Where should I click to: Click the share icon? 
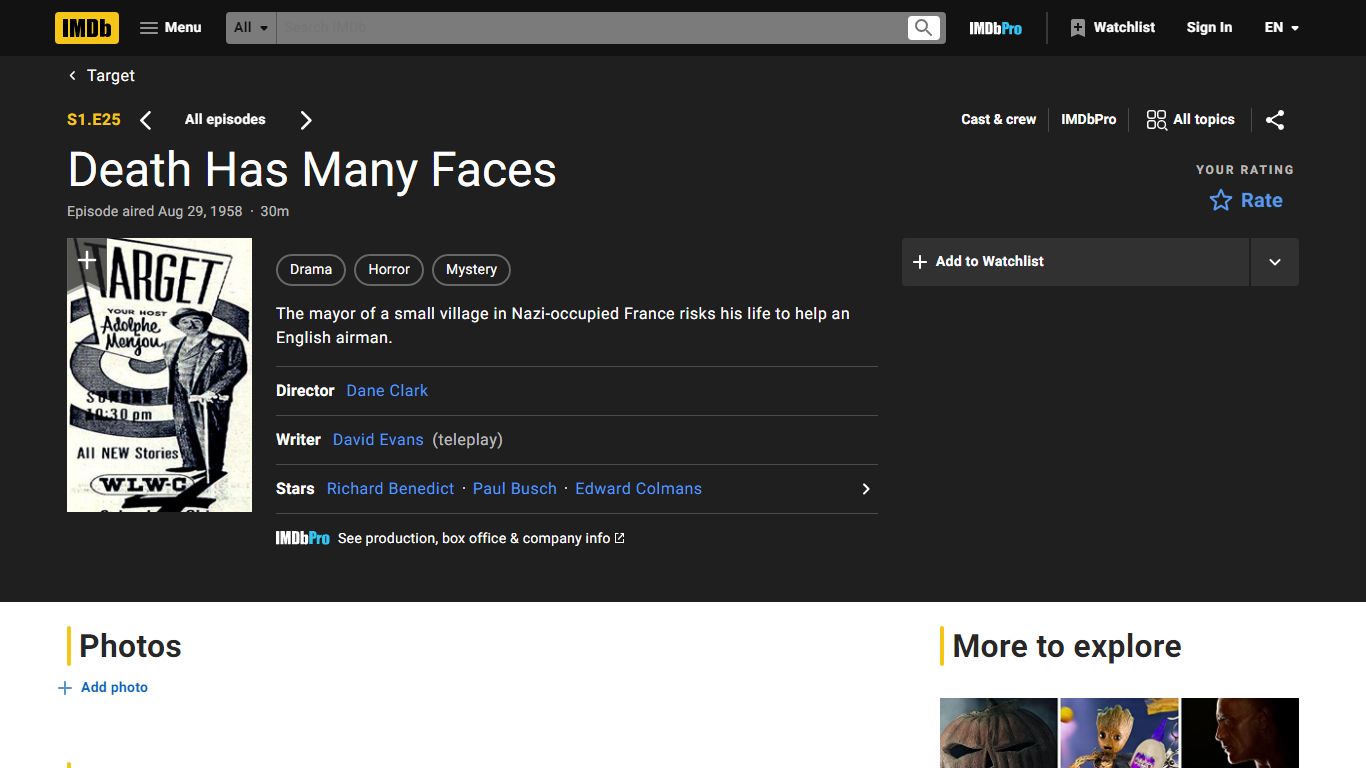(x=1275, y=120)
